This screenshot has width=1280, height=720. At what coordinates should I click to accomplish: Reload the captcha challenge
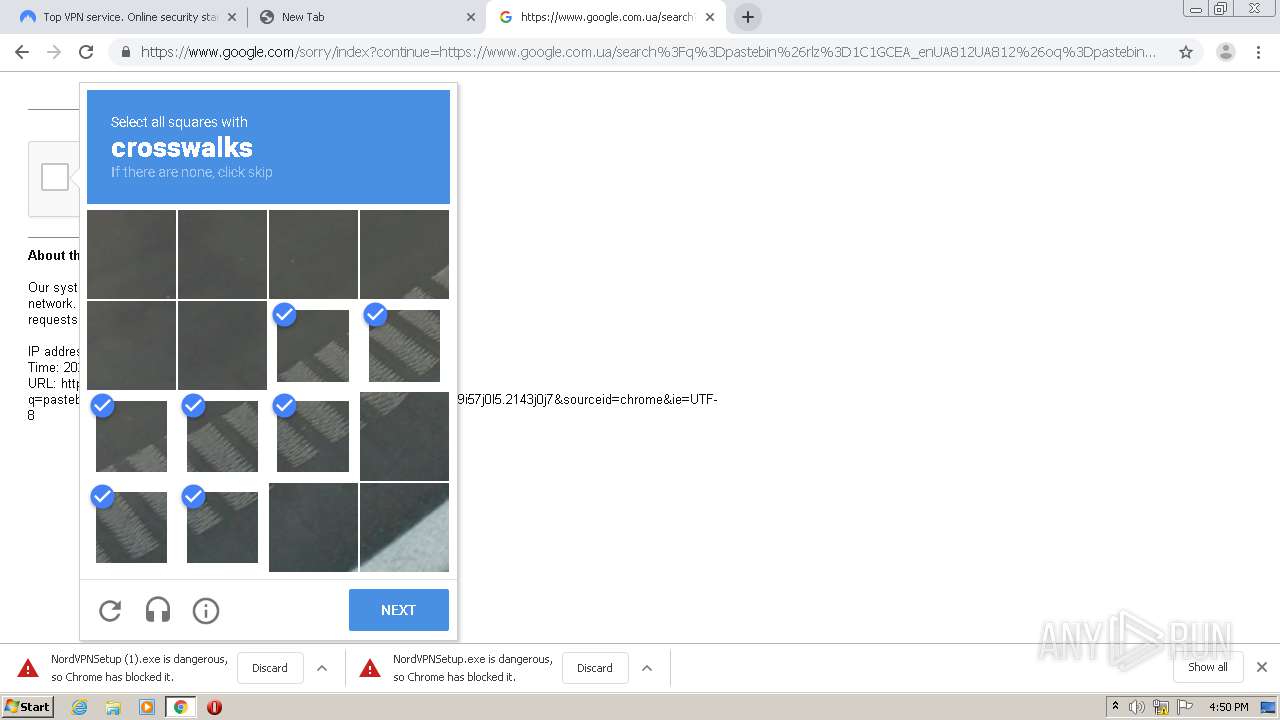(110, 610)
